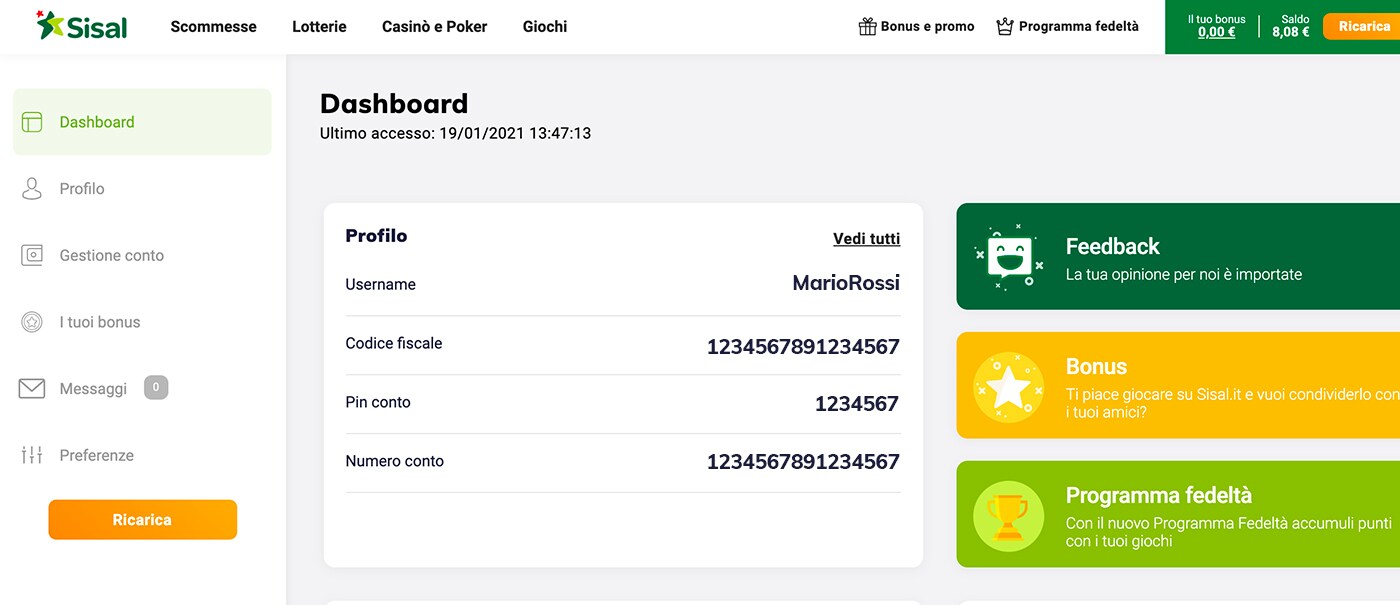
Task: Open the green Programma fedeltà card
Action: coord(1178,515)
